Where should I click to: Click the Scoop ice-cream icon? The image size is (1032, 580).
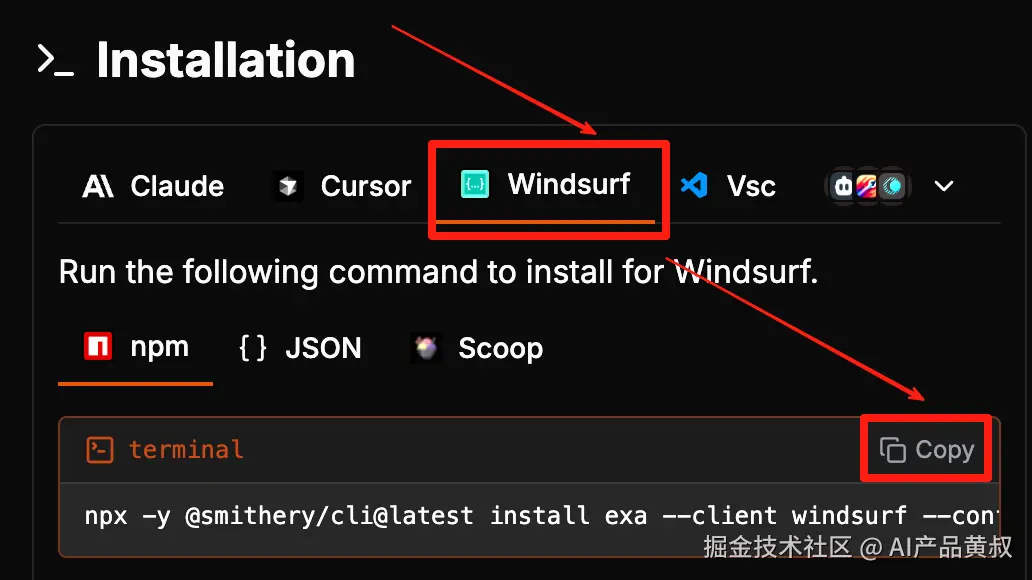coord(426,348)
